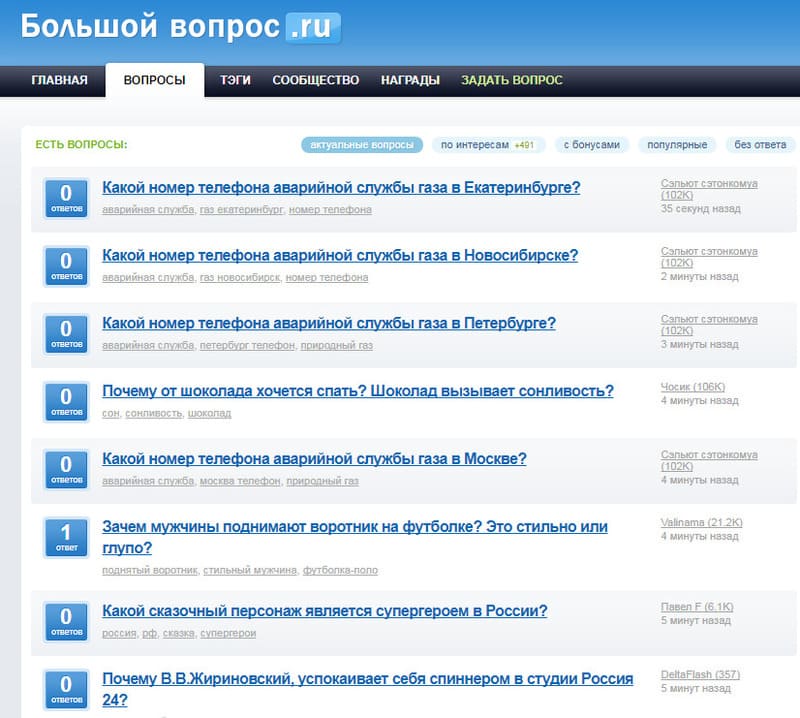
Task: Click ЗАДАТЬ ВОПРОС to ask a question
Action: tap(511, 81)
